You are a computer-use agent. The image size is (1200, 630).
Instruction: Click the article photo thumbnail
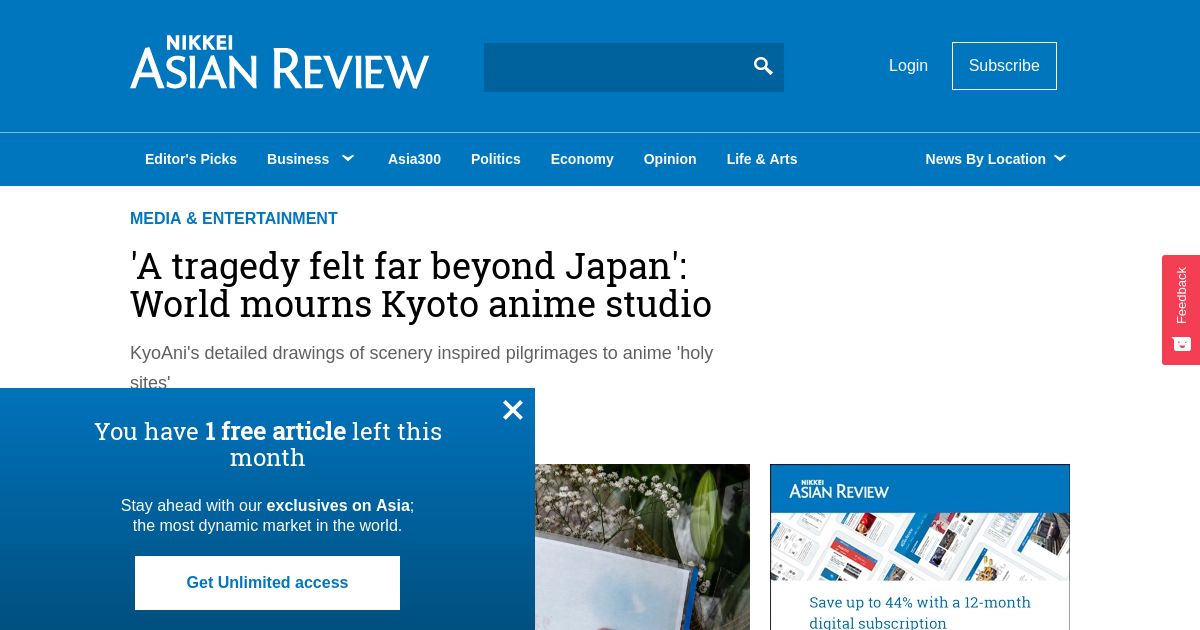642,547
